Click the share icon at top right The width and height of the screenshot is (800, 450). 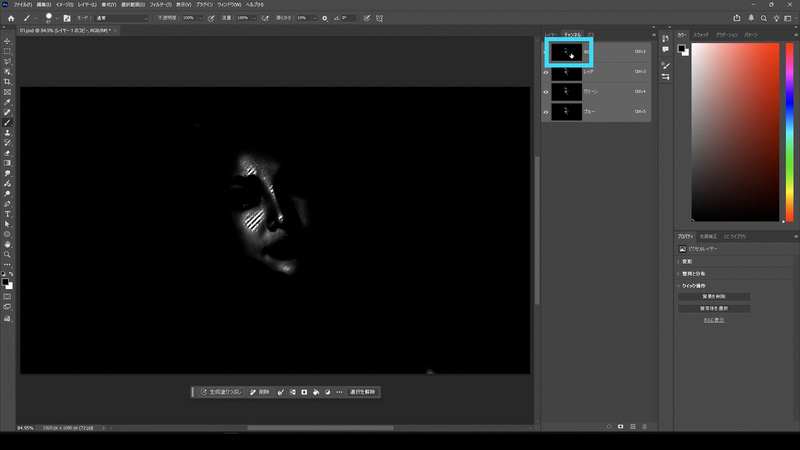click(x=737, y=17)
